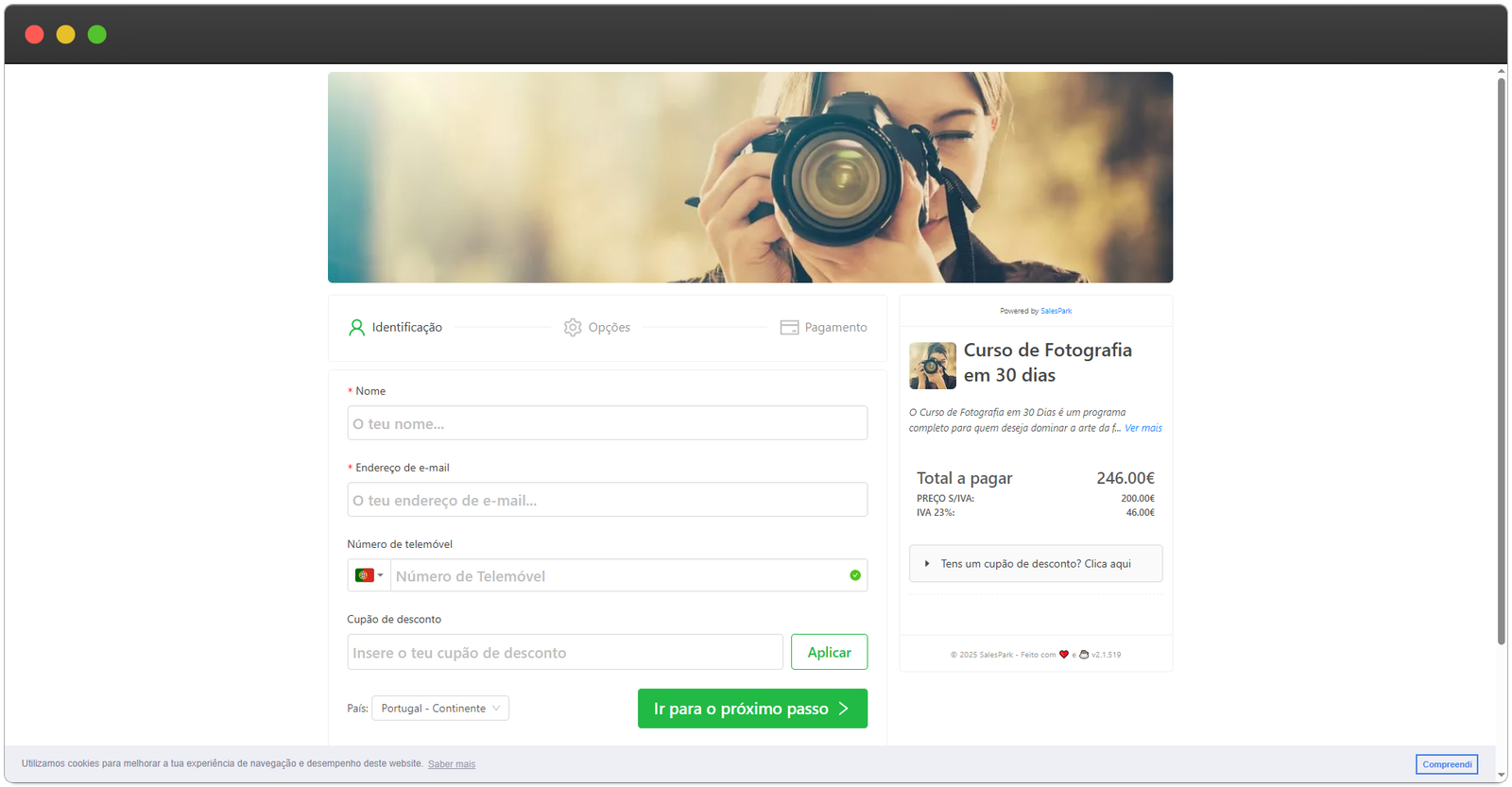Switch to the Opções step
Image resolution: width=1512 pixels, height=787 pixels.
609,328
